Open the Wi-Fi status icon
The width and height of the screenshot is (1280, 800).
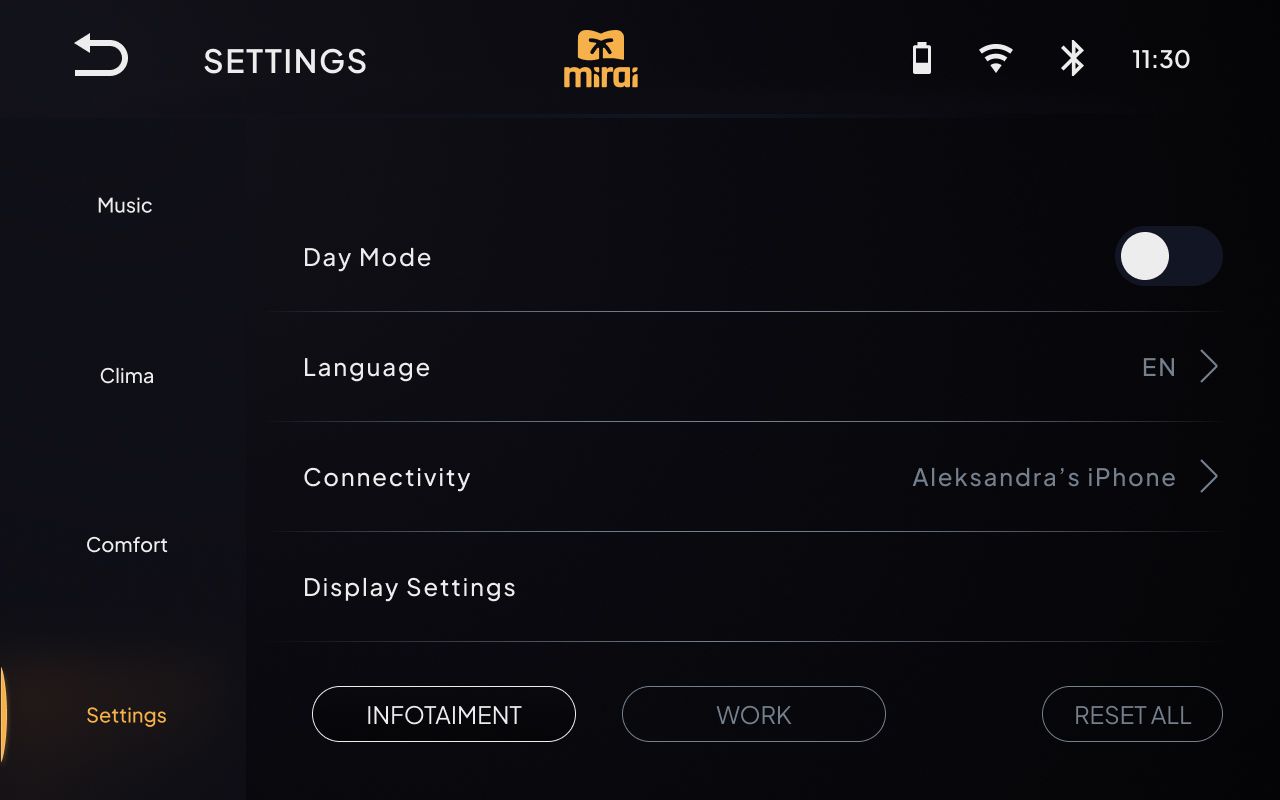995,59
